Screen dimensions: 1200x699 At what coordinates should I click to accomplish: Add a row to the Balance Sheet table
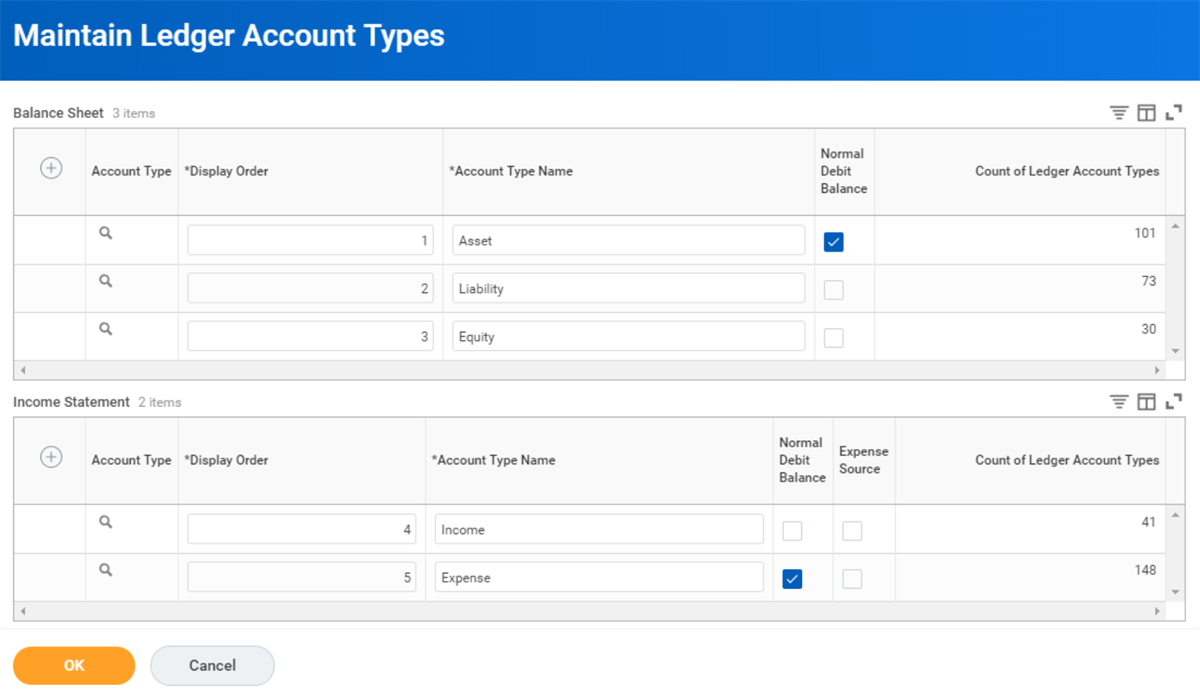(51, 168)
